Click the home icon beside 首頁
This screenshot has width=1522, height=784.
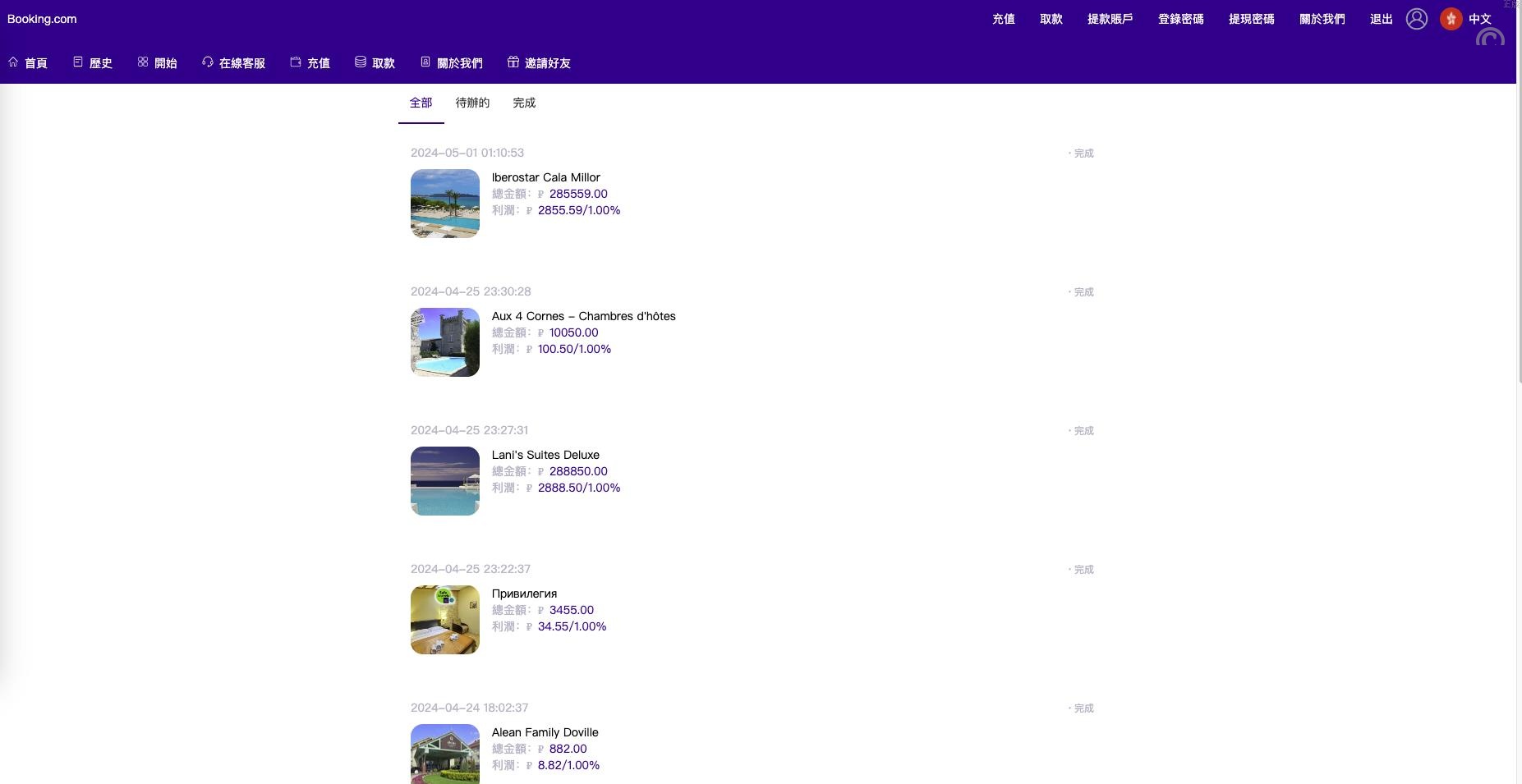[13, 62]
